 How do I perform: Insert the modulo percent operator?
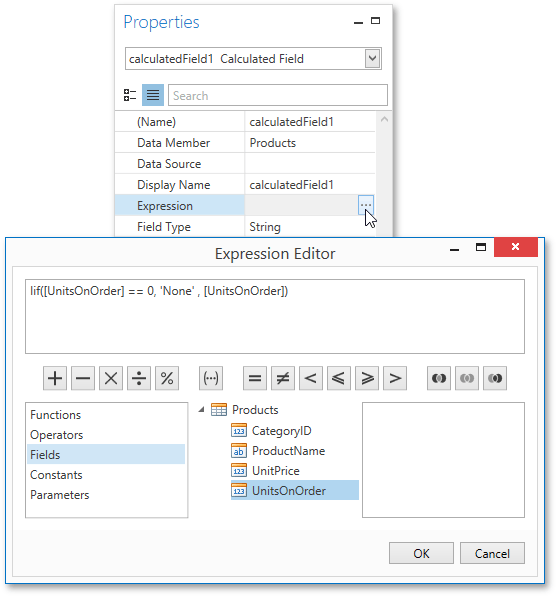(167, 378)
